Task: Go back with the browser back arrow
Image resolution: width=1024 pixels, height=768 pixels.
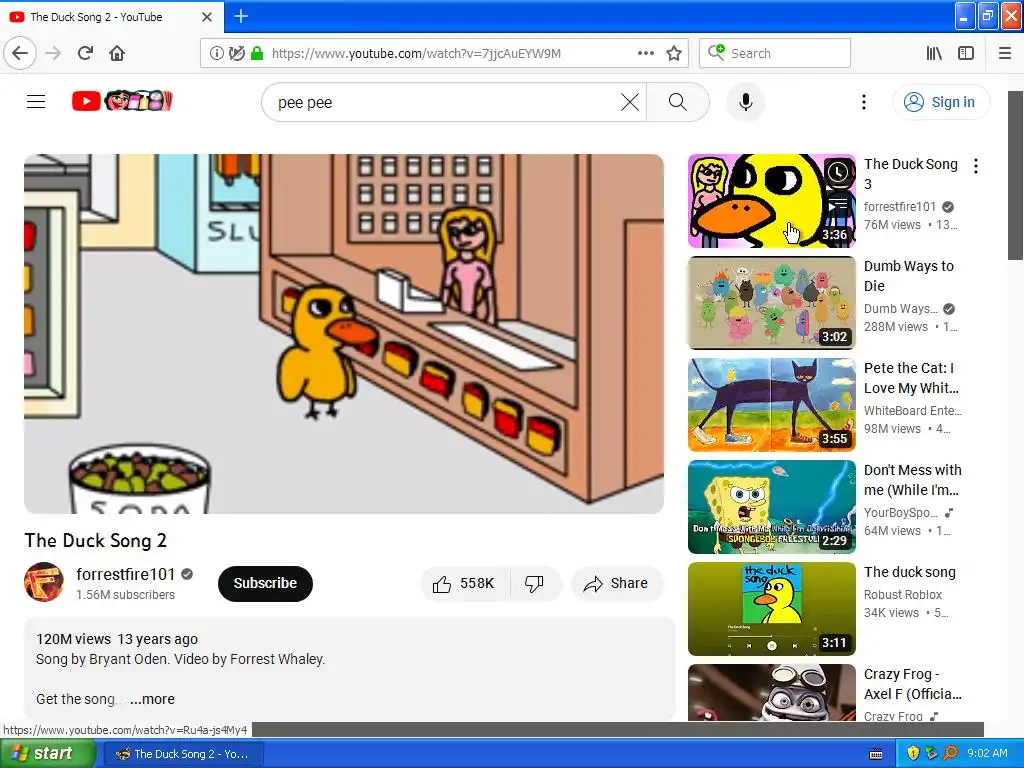Action: pyautogui.click(x=20, y=53)
